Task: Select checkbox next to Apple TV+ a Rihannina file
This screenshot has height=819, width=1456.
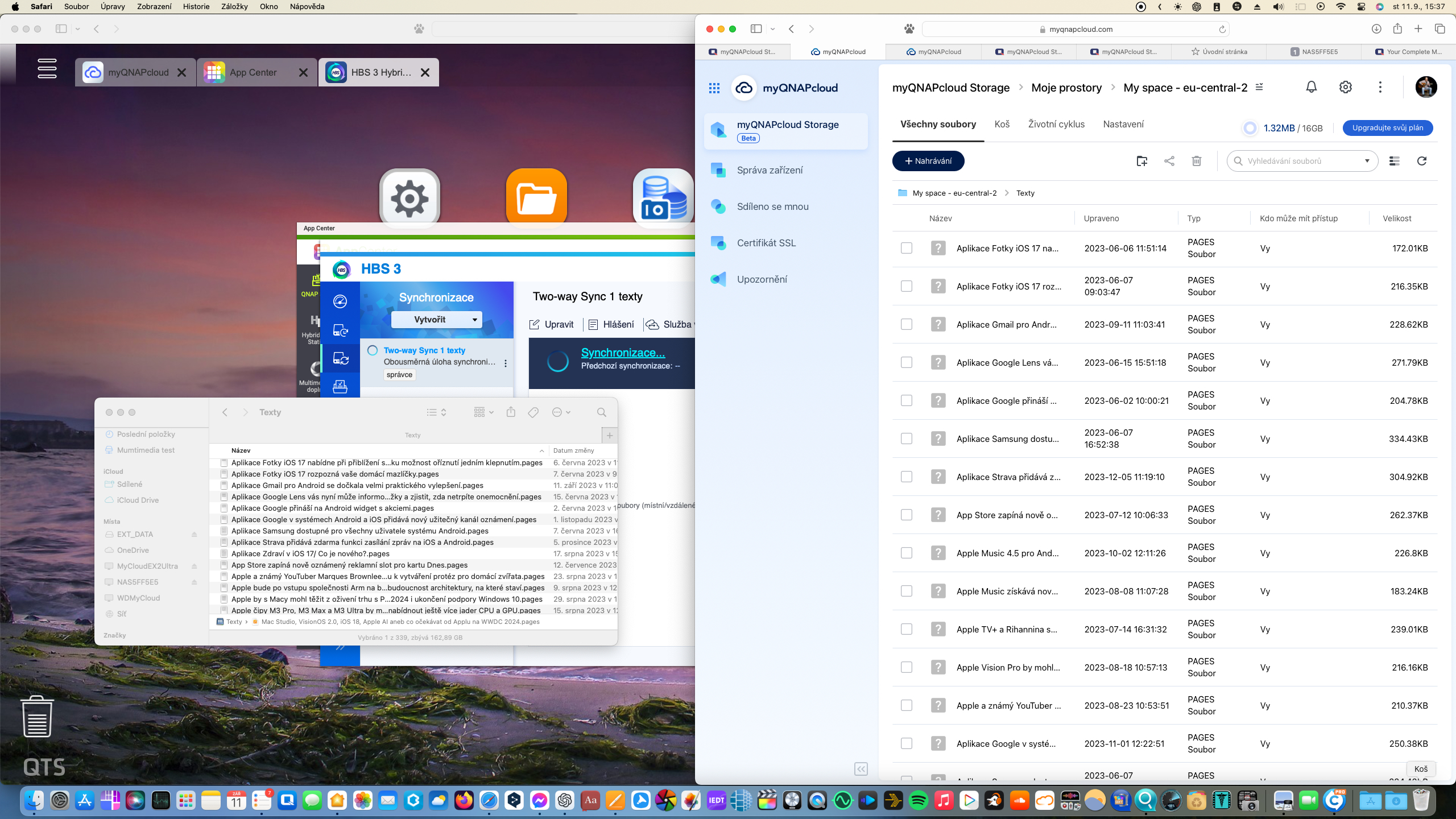Action: [907, 629]
